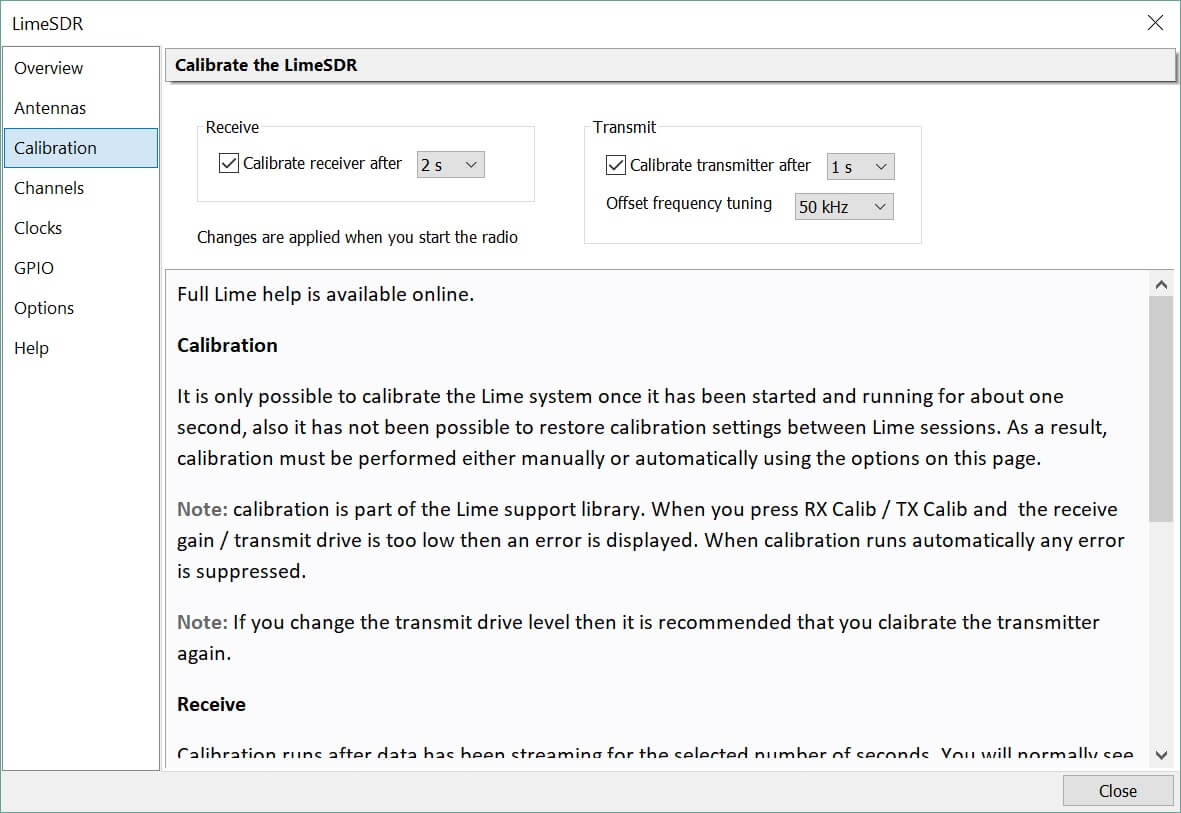1181x813 pixels.
Task: Open the transmitter delay 1 s dropdown
Action: point(860,166)
